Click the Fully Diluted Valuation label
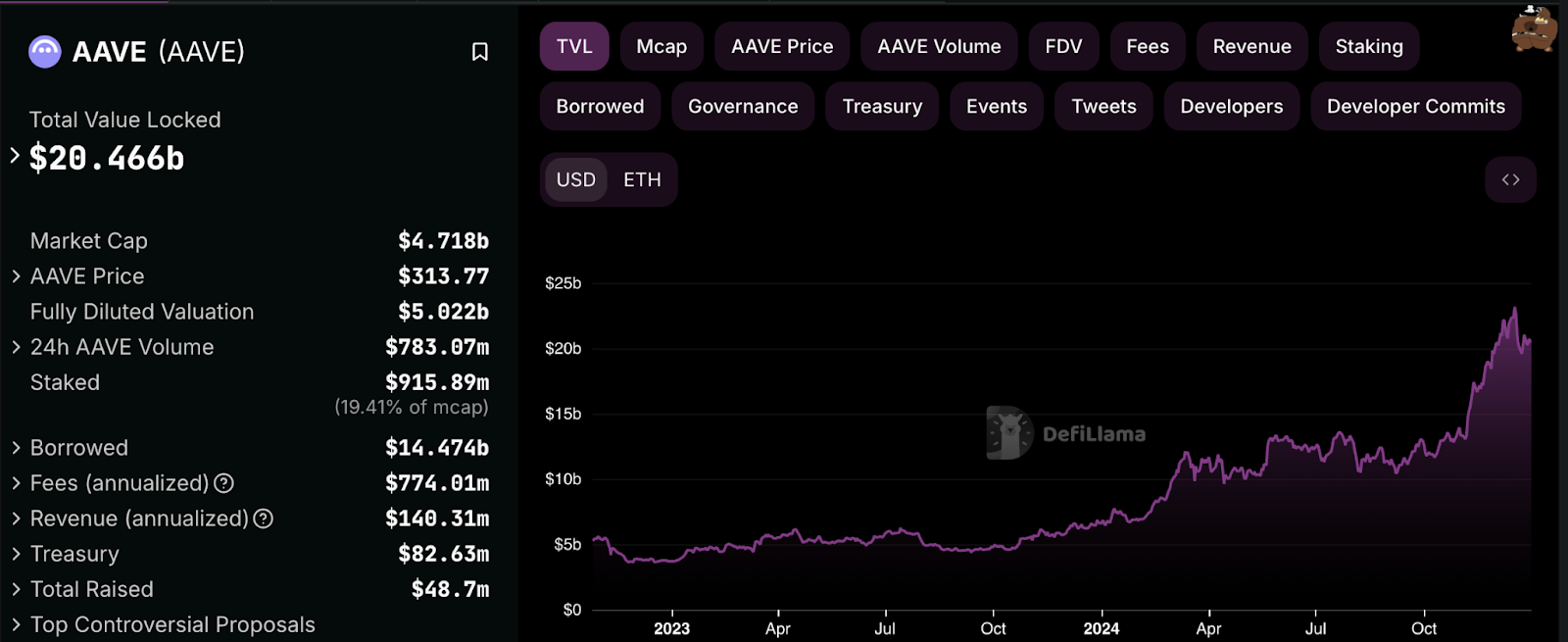The width and height of the screenshot is (1568, 642). pos(142,312)
